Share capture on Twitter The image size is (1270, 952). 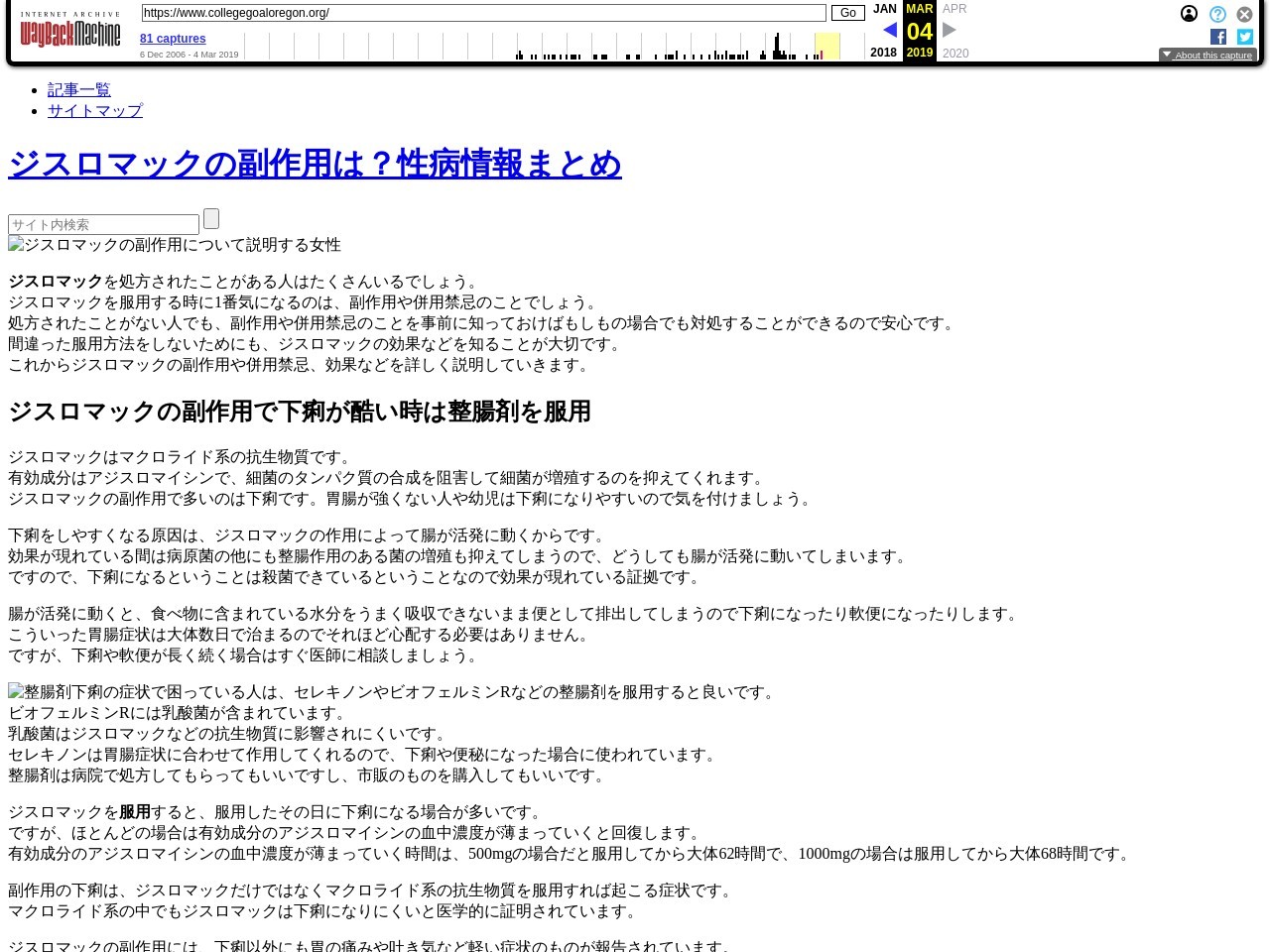1245,37
